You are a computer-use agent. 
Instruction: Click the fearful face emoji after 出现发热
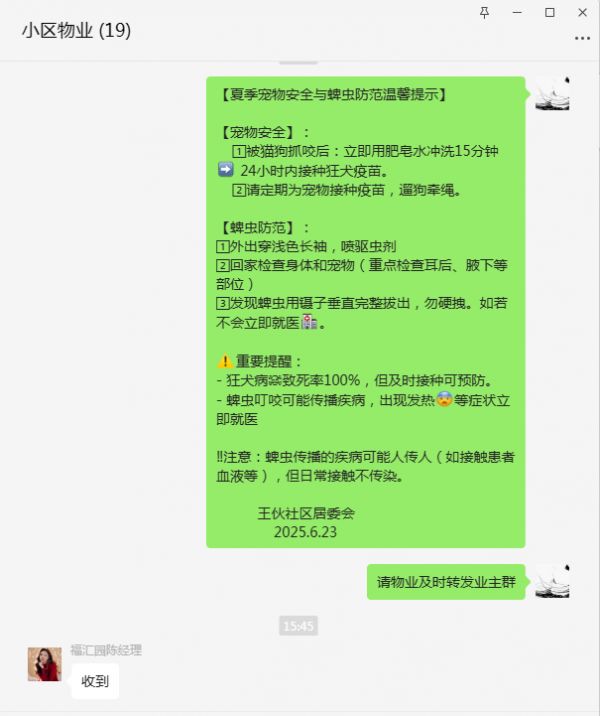point(443,399)
